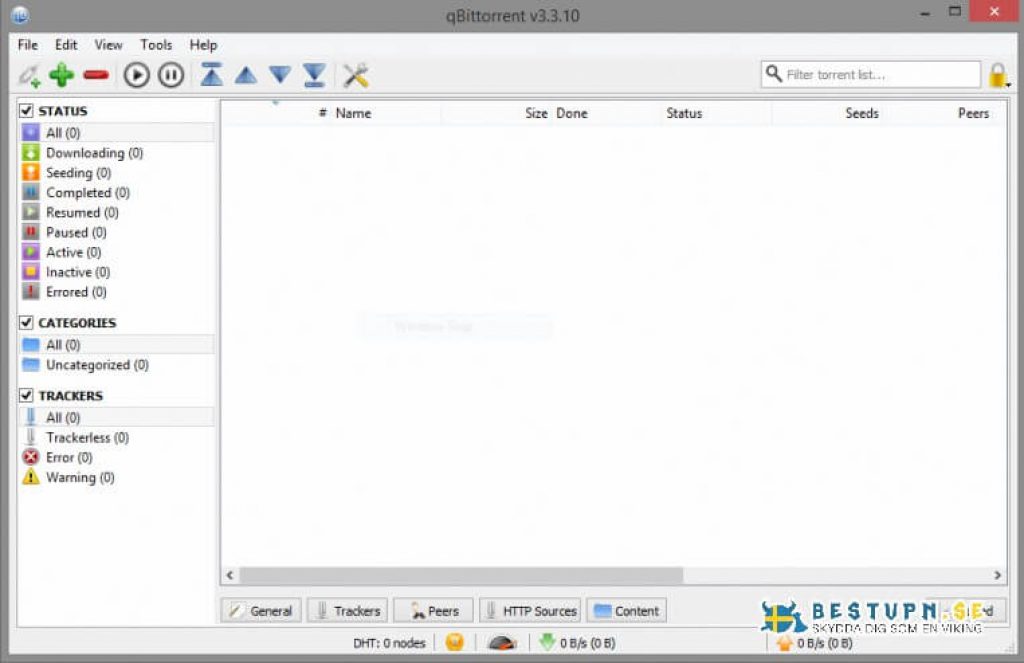Image resolution: width=1024 pixels, height=663 pixels.
Task: Click the red minus delete torrent icon
Action: coord(96,75)
